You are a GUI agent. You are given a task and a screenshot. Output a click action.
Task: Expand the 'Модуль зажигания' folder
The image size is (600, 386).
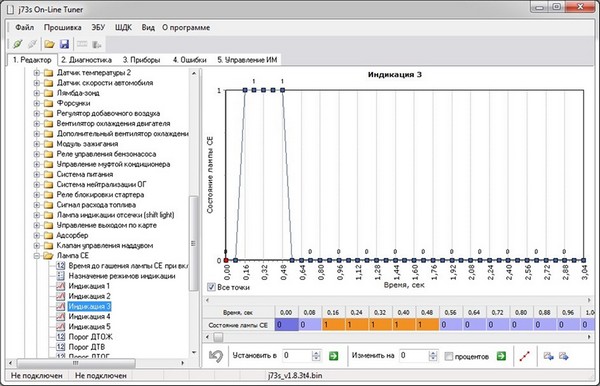(x=37, y=144)
